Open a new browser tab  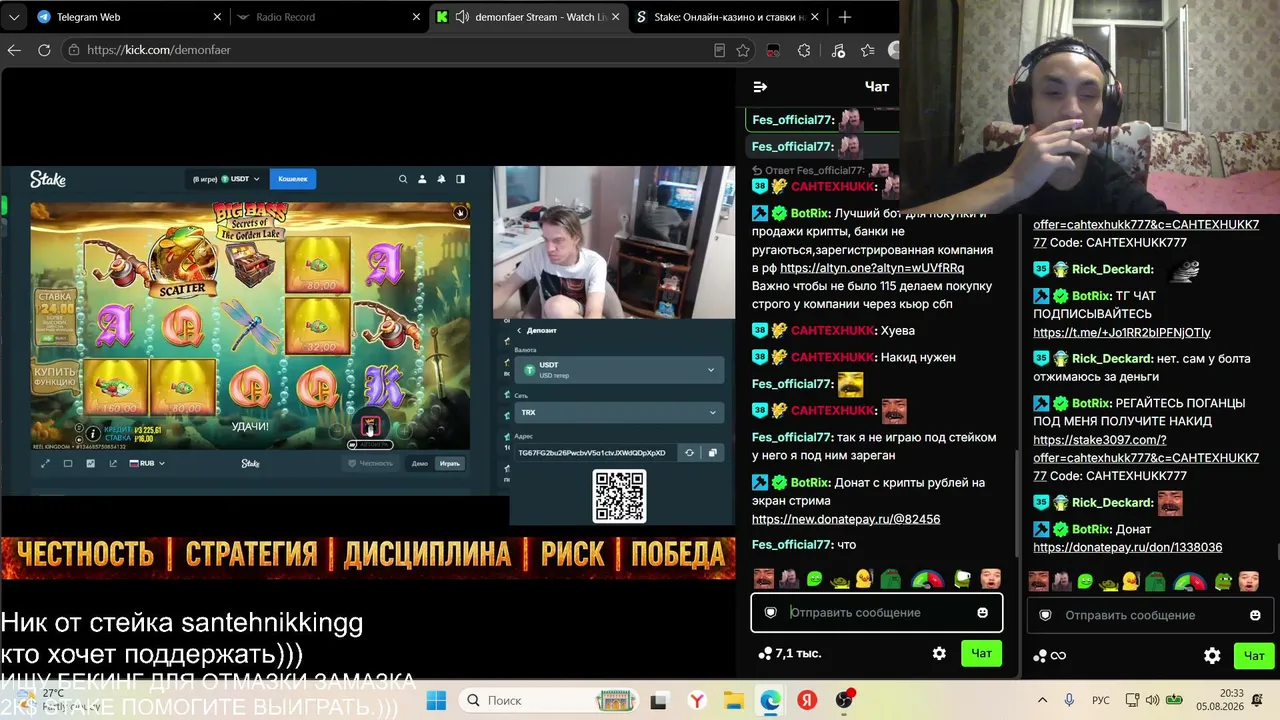point(845,17)
